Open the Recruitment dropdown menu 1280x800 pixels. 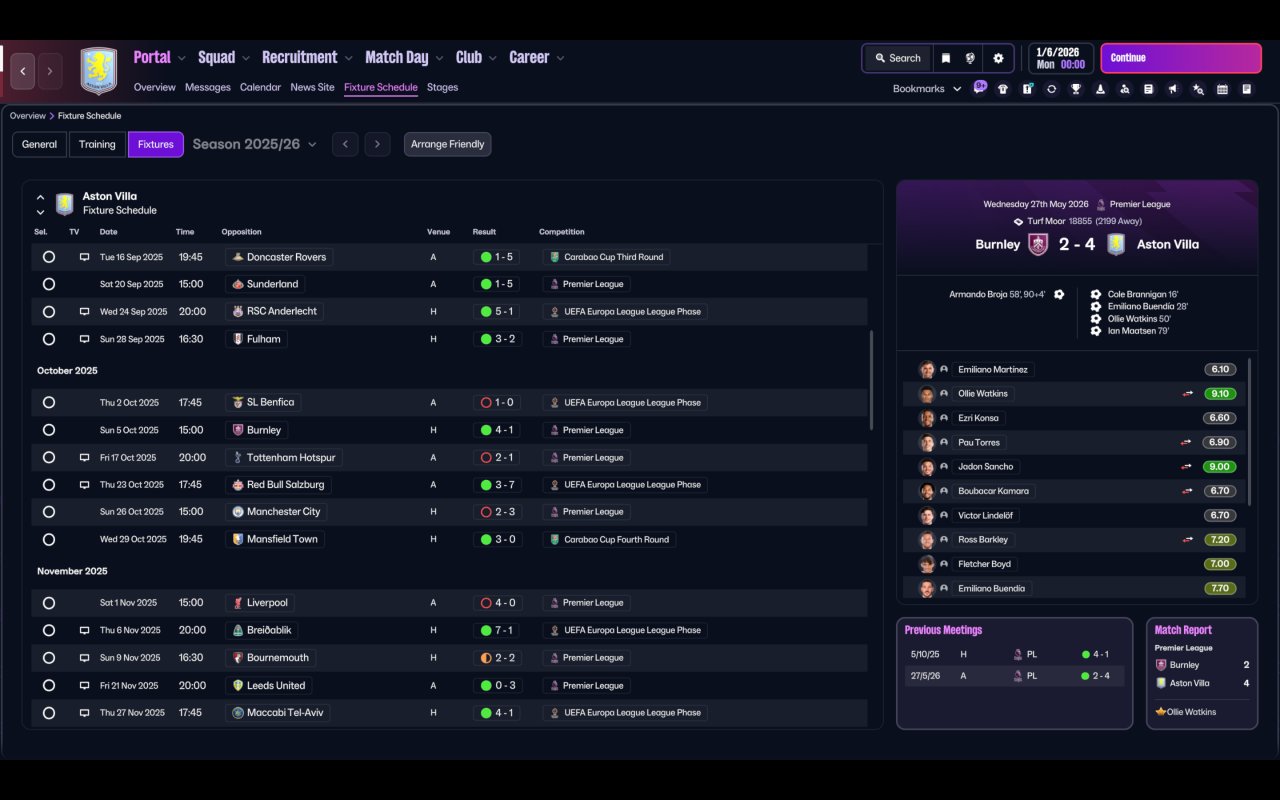click(x=307, y=58)
